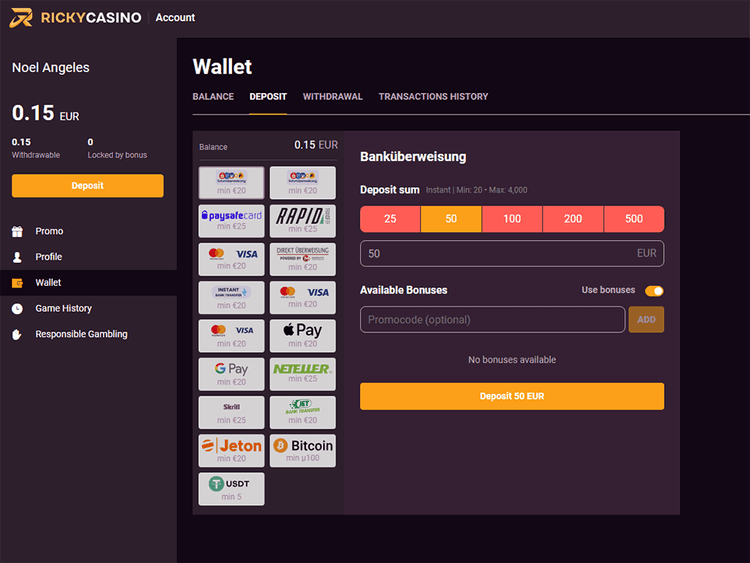Image resolution: width=750 pixels, height=563 pixels.
Task: Choose Neteller payment method
Action: tap(303, 374)
